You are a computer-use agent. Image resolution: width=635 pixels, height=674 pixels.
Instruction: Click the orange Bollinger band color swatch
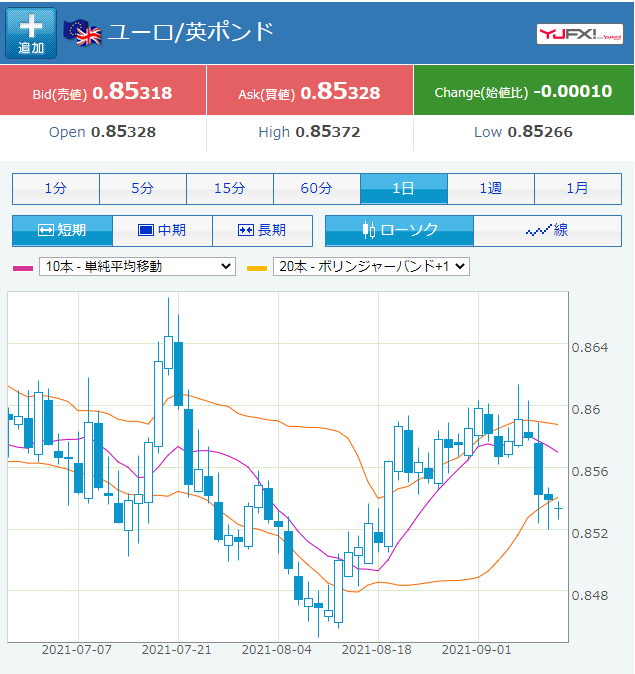(x=257, y=268)
